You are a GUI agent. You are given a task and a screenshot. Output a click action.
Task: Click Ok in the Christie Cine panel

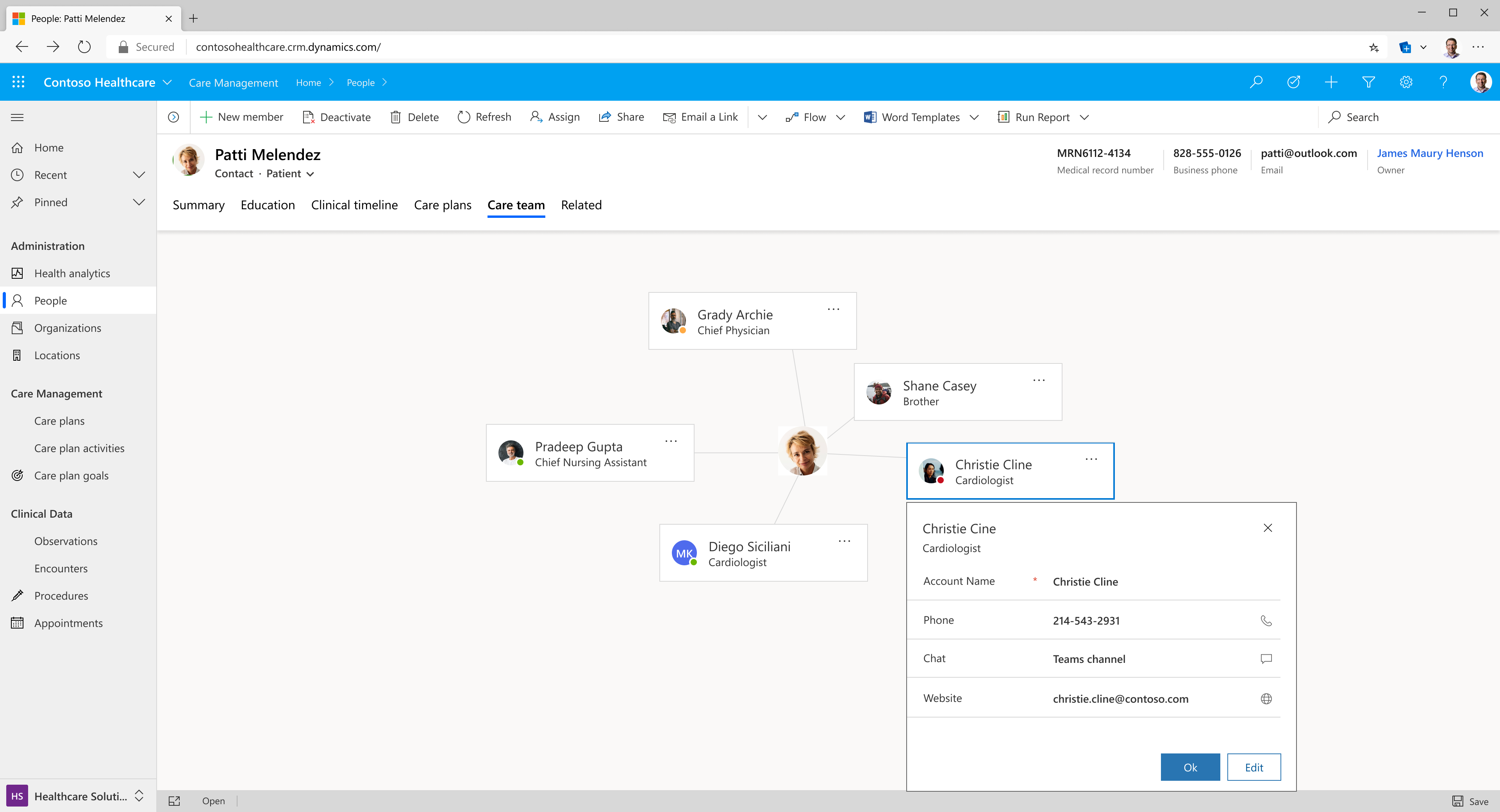tap(1190, 767)
